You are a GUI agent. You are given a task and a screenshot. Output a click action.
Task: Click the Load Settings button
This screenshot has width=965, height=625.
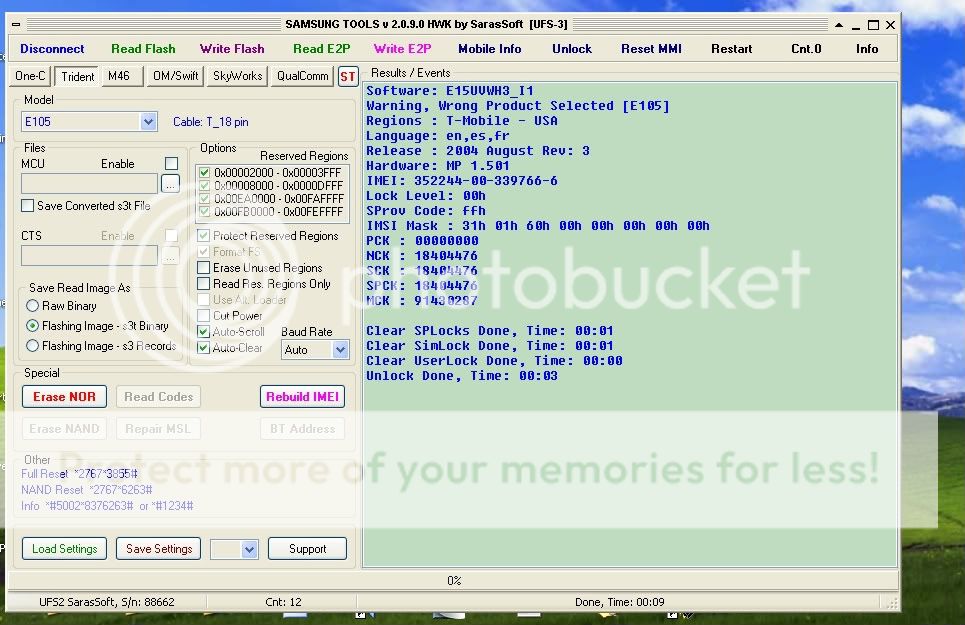[x=64, y=549]
